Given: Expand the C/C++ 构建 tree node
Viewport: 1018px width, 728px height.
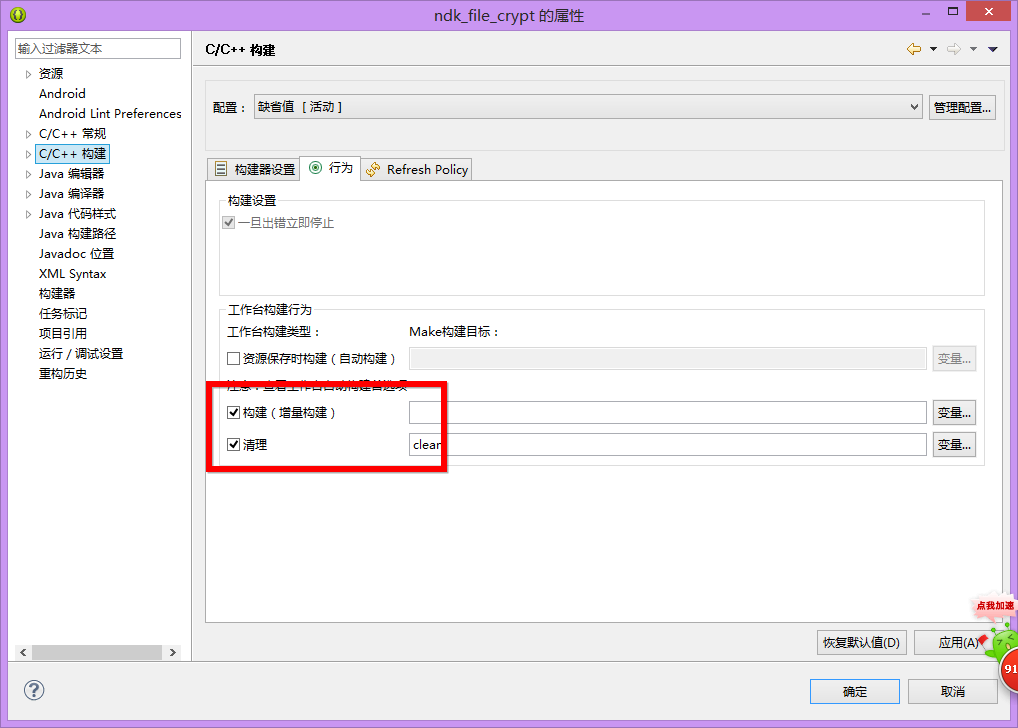Looking at the screenshot, I should click(x=28, y=155).
